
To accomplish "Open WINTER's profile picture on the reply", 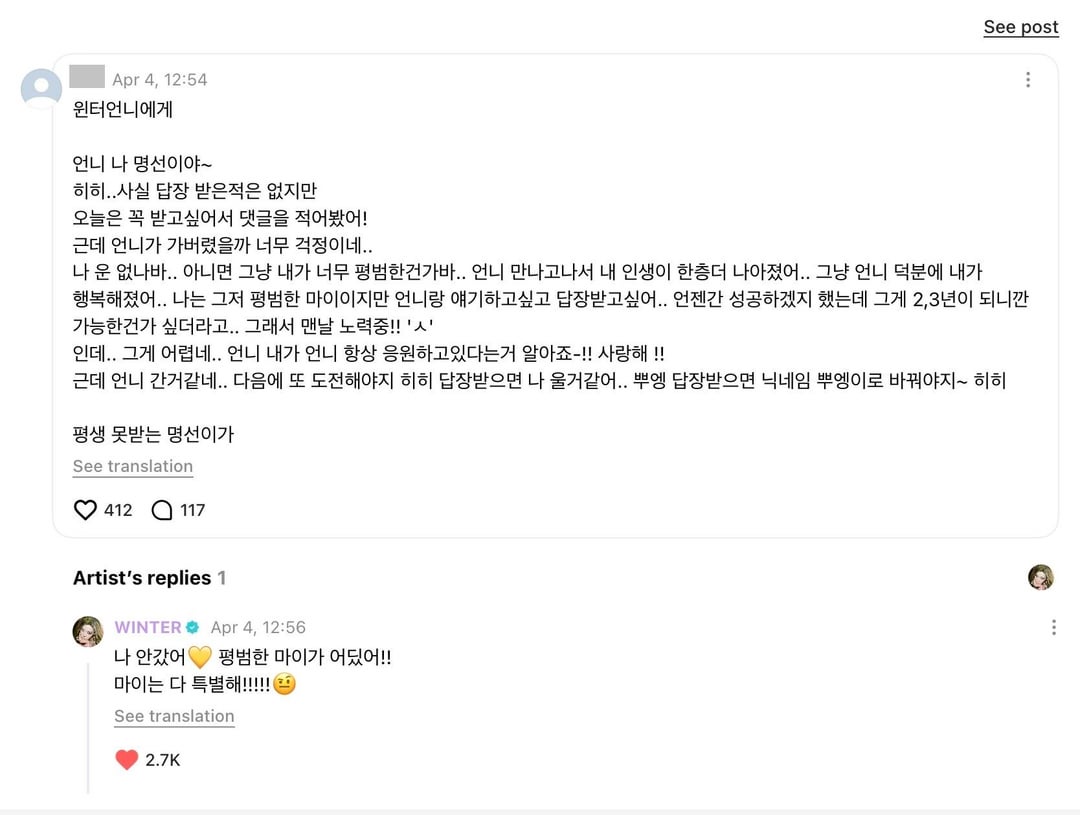I will point(88,631).
